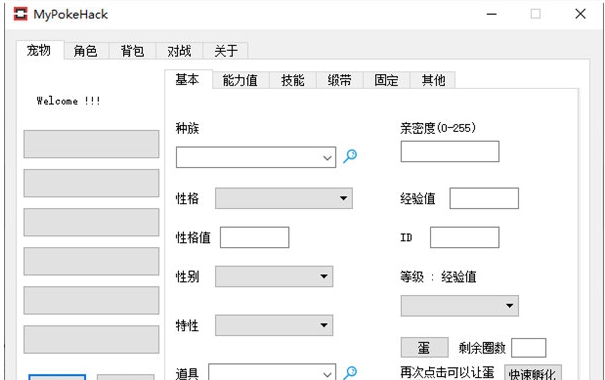Click the third party slot button

point(91,222)
